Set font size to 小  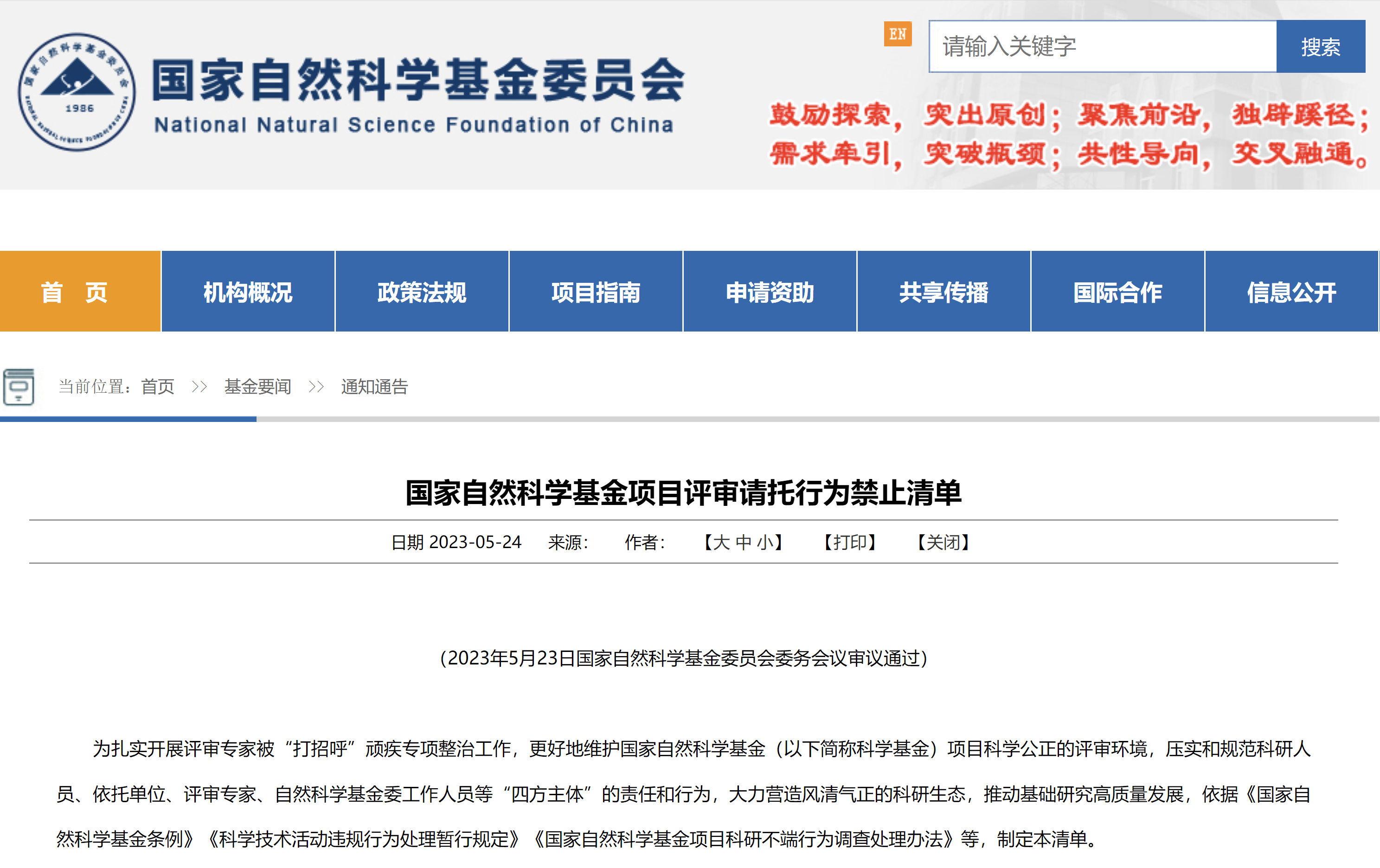(765, 542)
